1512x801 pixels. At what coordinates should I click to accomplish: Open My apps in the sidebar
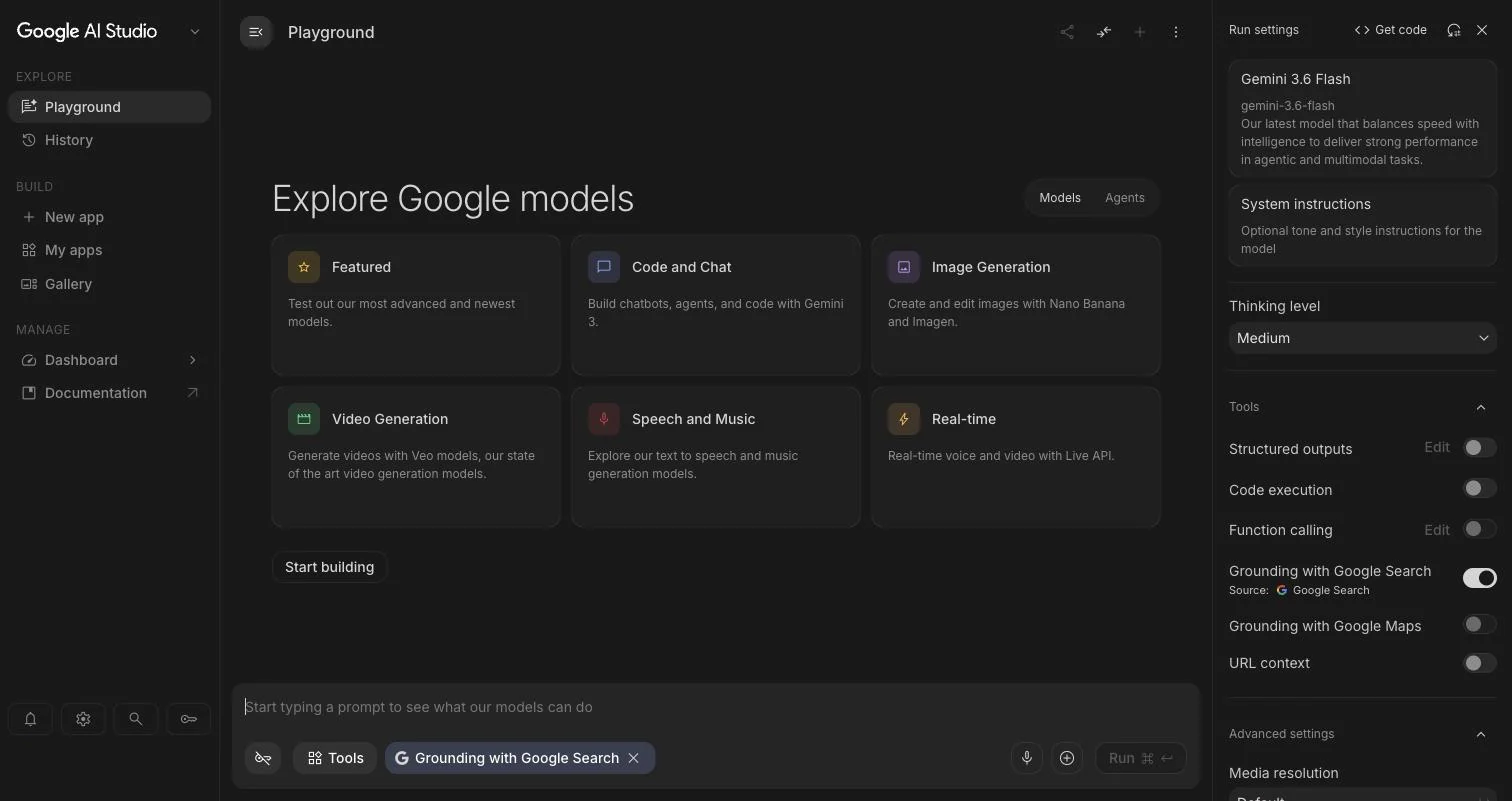point(109,250)
